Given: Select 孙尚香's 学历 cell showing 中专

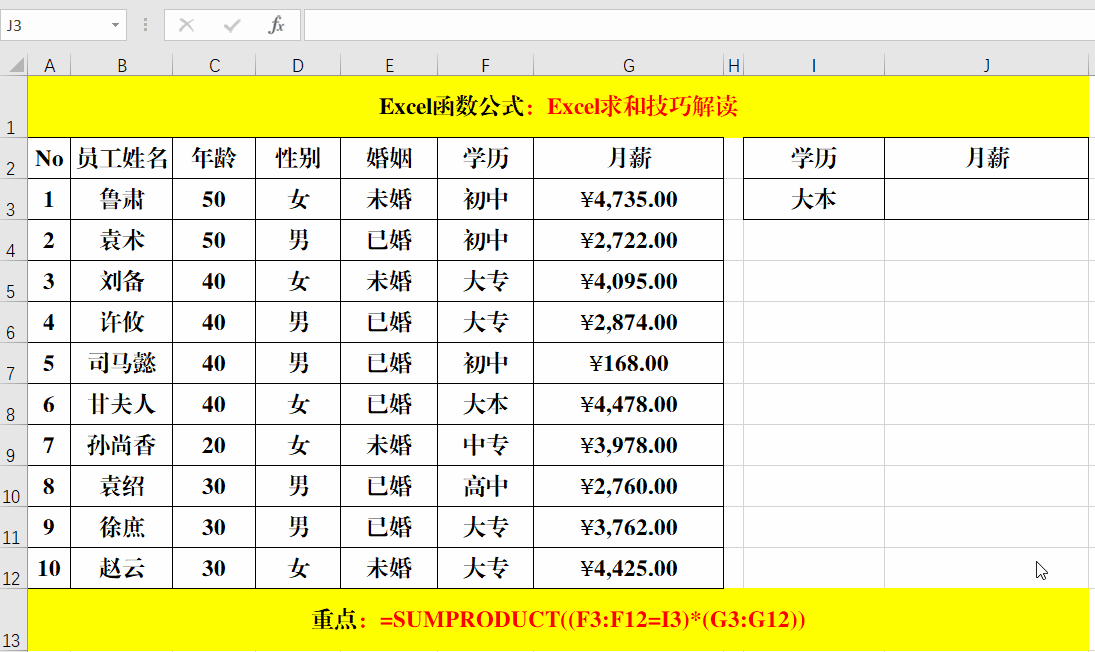Looking at the screenshot, I should click(485, 445).
